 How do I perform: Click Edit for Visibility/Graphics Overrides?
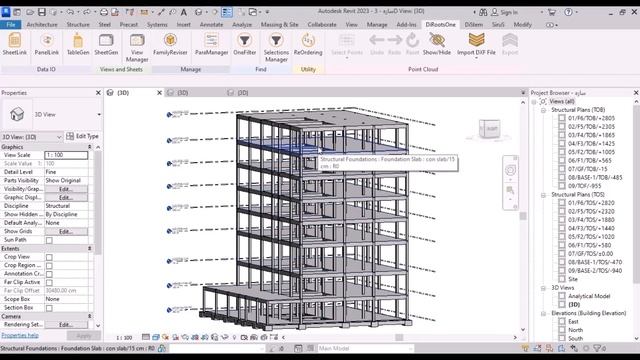pyautogui.click(x=66, y=189)
